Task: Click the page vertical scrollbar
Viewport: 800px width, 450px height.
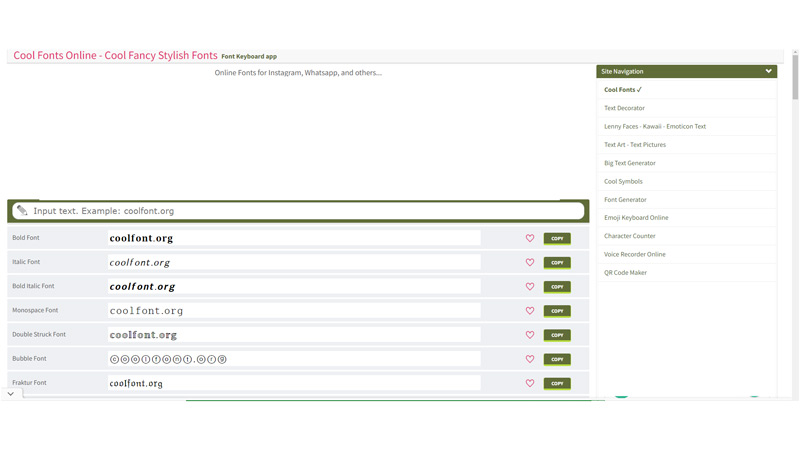Action: pyautogui.click(x=795, y=77)
